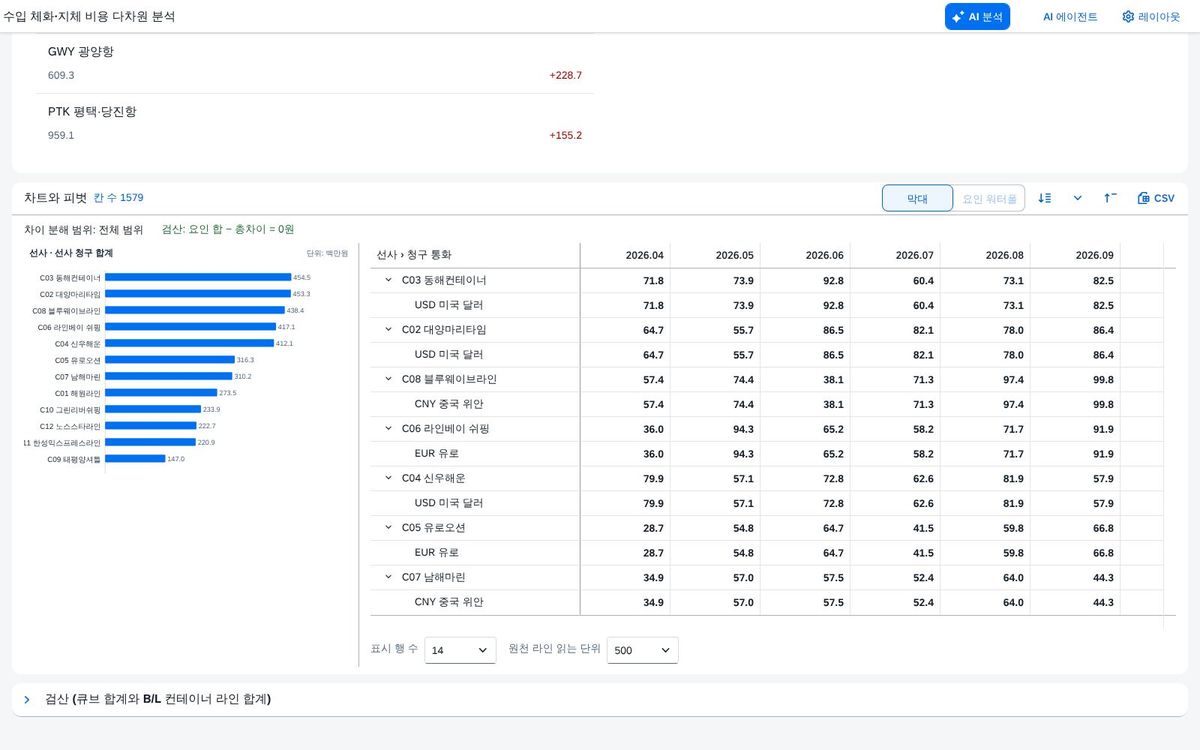The image size is (1200, 750).
Task: Switch the chart to 막대 view
Action: click(917, 198)
